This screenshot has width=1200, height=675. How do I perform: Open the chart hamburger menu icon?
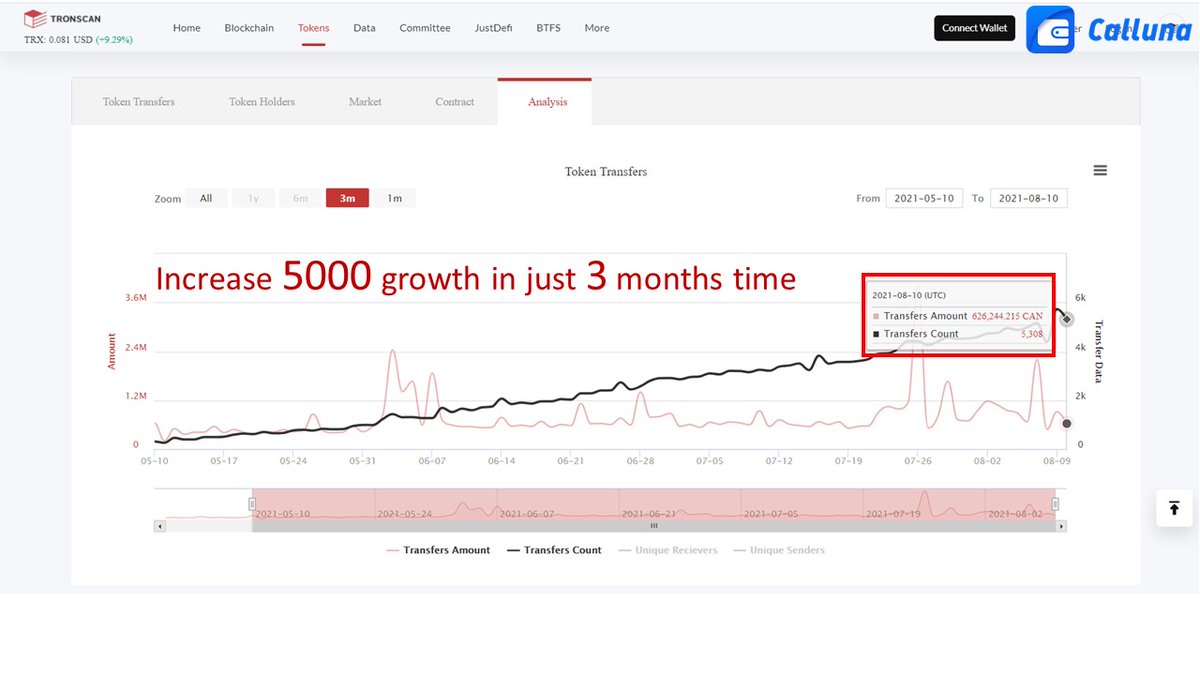1100,171
